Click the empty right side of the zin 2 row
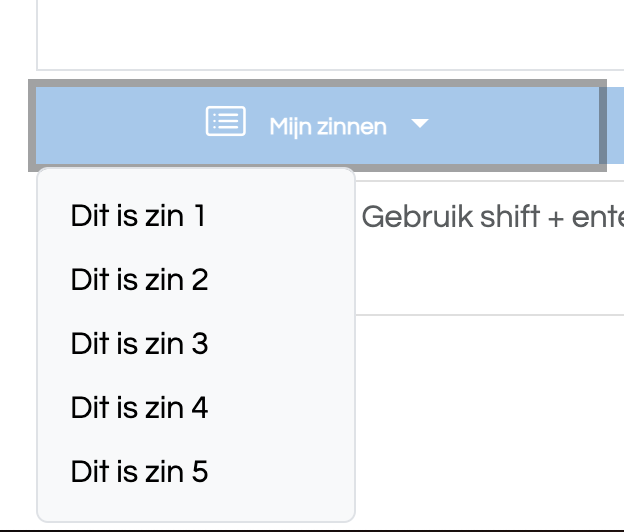This screenshot has height=532, width=624. point(281,280)
